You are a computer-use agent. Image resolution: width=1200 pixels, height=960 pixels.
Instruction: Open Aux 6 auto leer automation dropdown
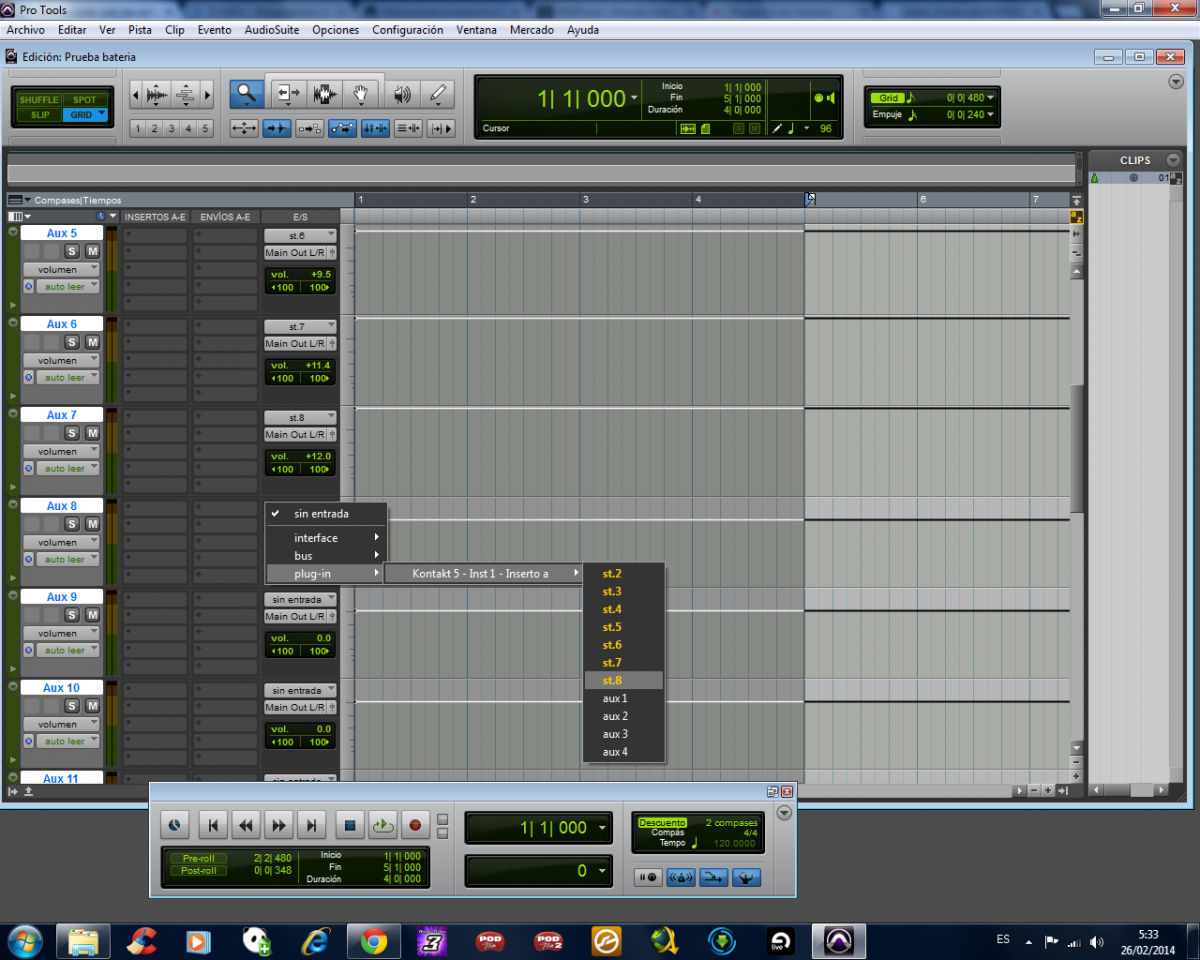(68, 377)
